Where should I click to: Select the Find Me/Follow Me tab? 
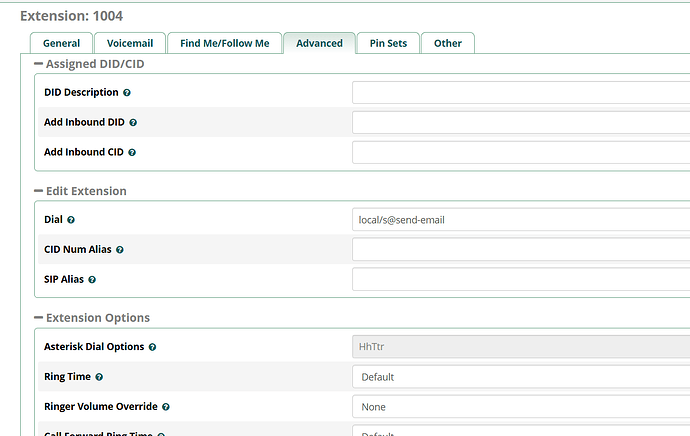(x=224, y=43)
